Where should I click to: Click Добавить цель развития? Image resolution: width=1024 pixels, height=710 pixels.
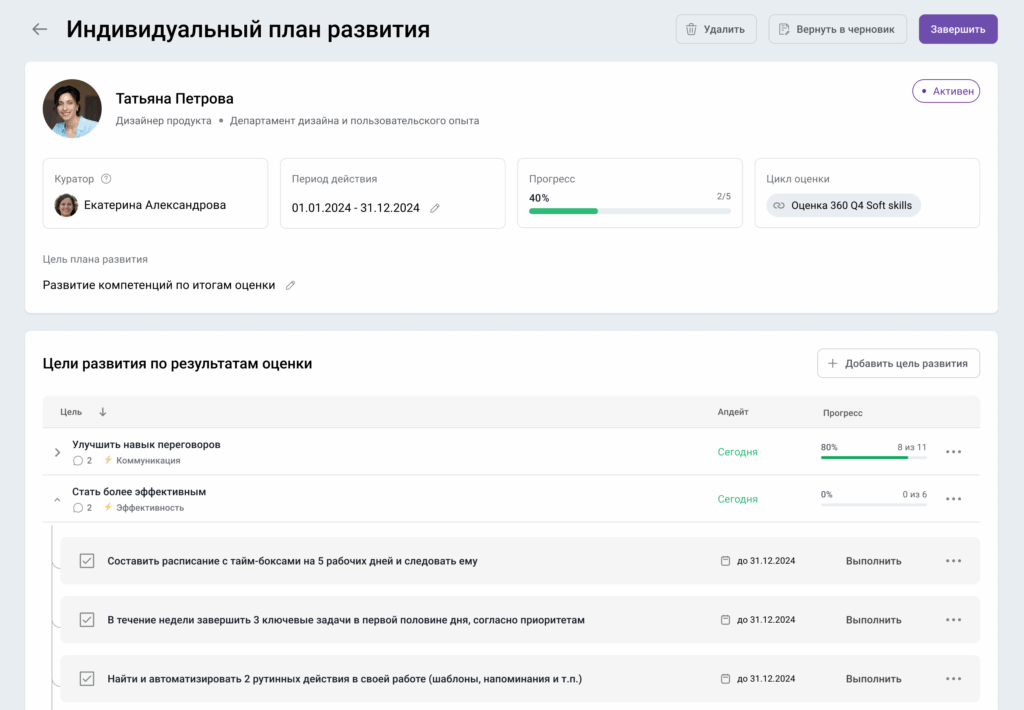coord(897,363)
